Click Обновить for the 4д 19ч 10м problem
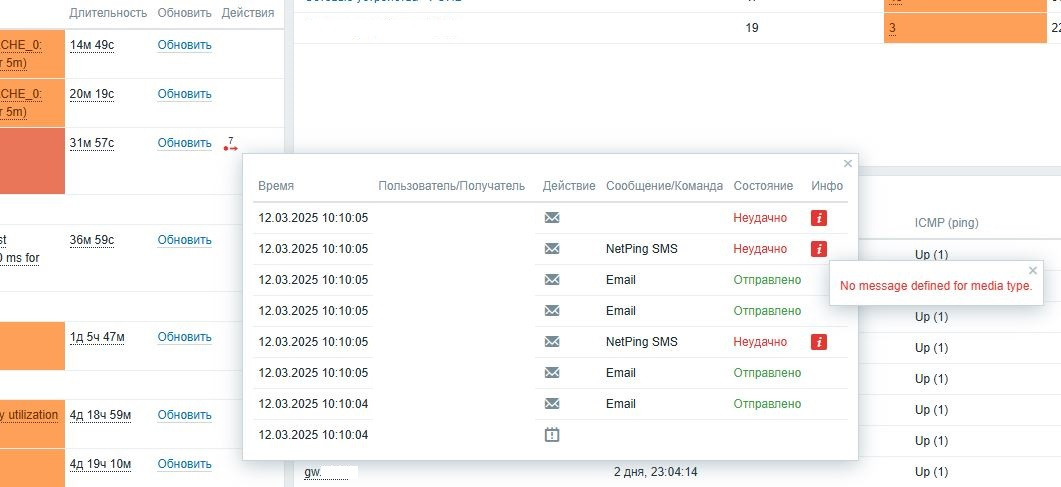 click(184, 464)
